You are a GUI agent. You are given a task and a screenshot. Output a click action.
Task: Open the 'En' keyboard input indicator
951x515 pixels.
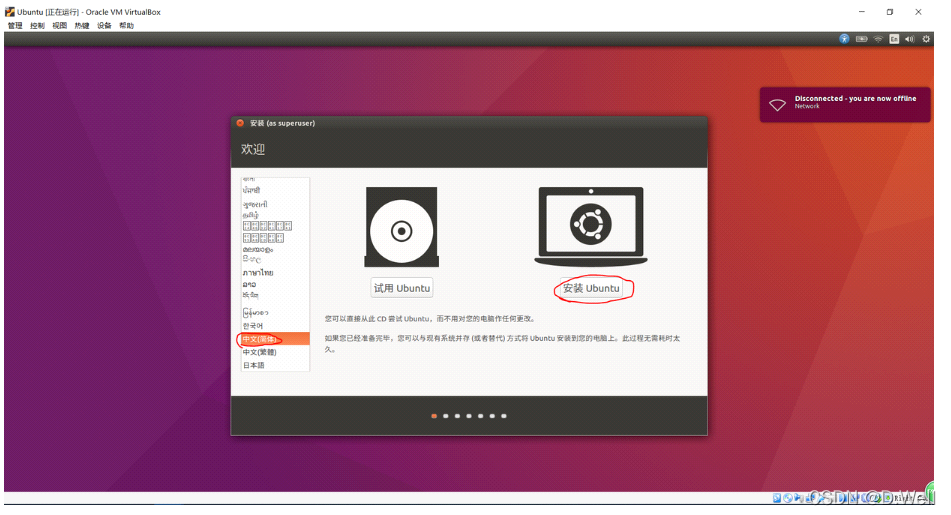click(894, 39)
